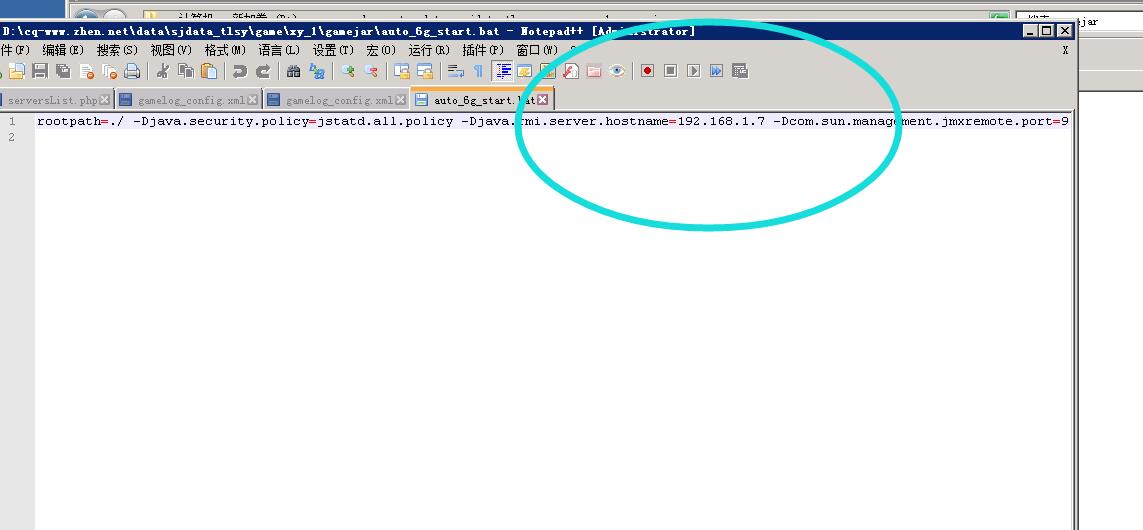Viewport: 1143px width, 530px height.
Task: Open the 语言(L) menu
Action: (278, 50)
